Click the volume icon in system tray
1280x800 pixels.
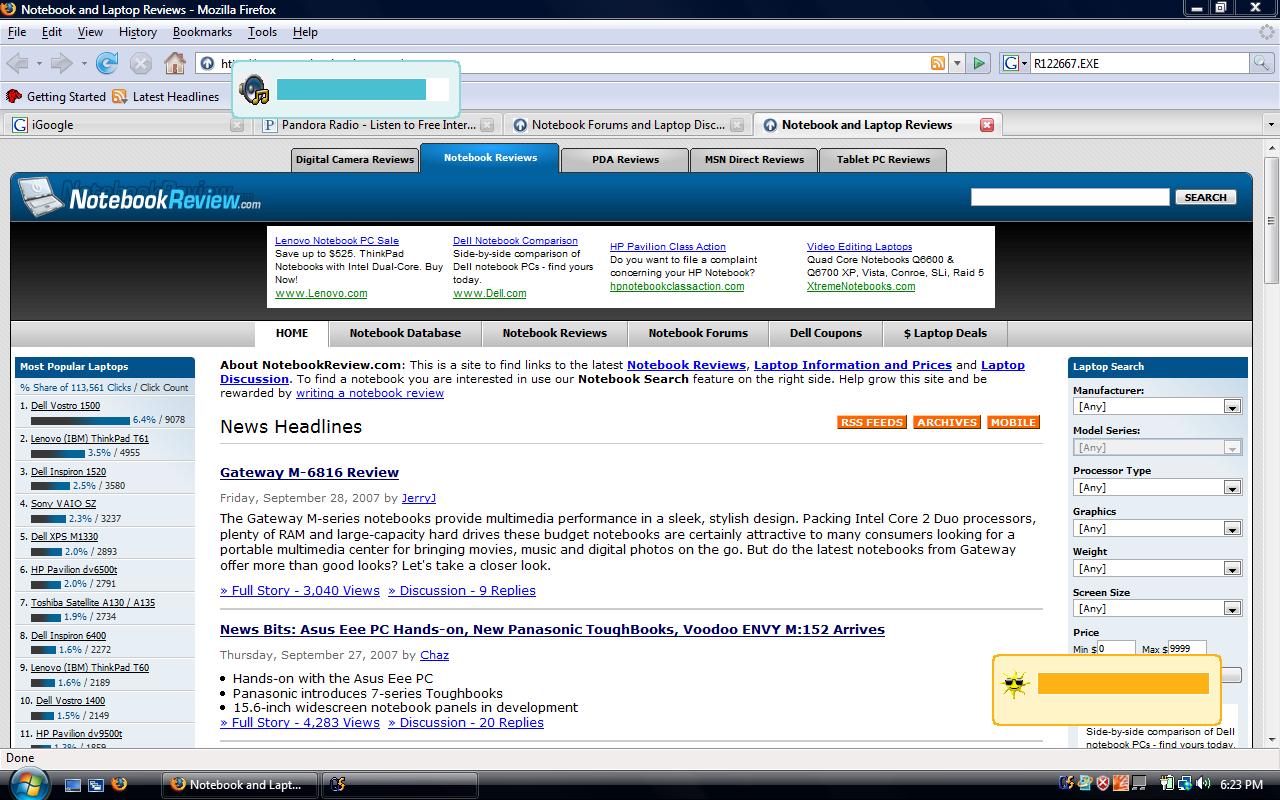(1202, 785)
